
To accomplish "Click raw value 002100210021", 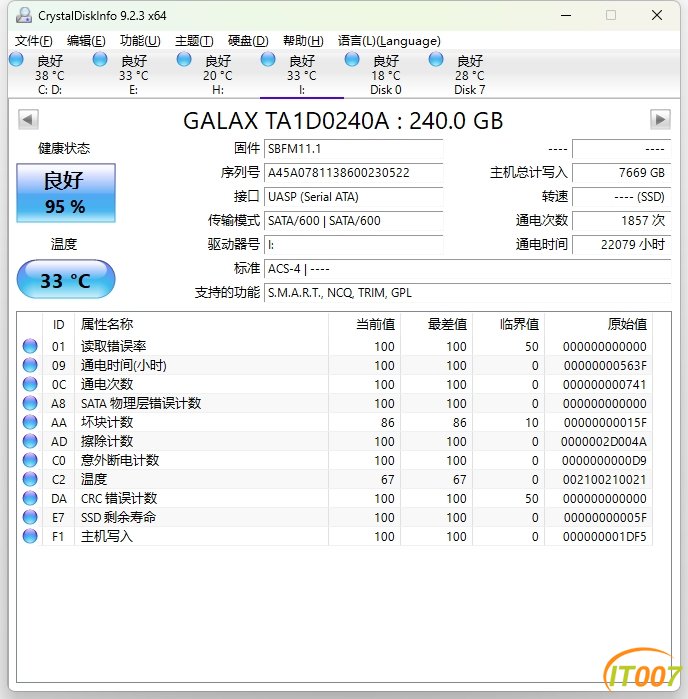I will (604, 480).
